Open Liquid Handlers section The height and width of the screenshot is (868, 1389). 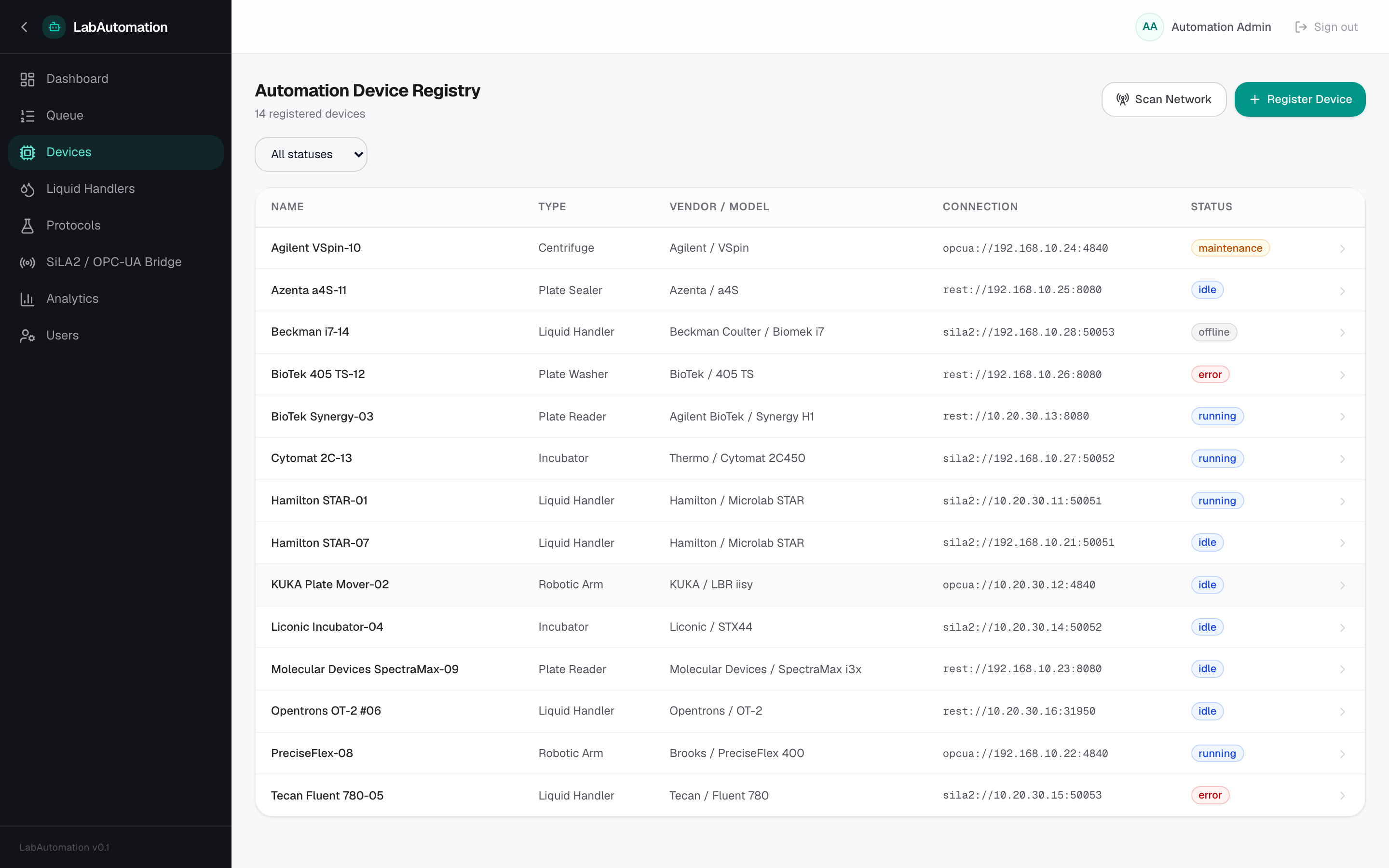pos(115,190)
